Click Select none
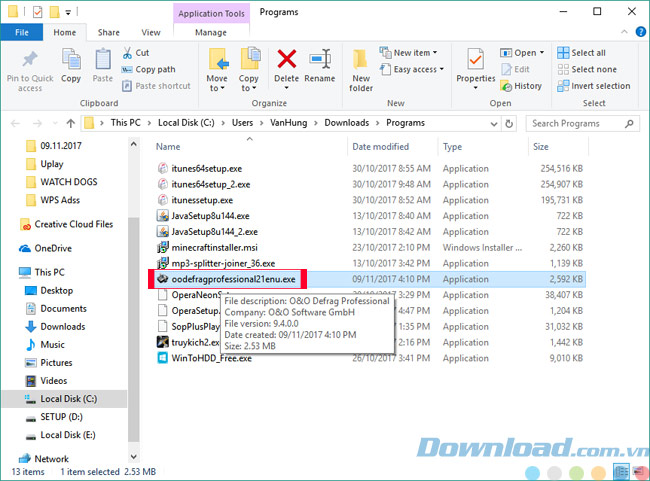Viewport: 650px width, 481px height. pos(587,69)
